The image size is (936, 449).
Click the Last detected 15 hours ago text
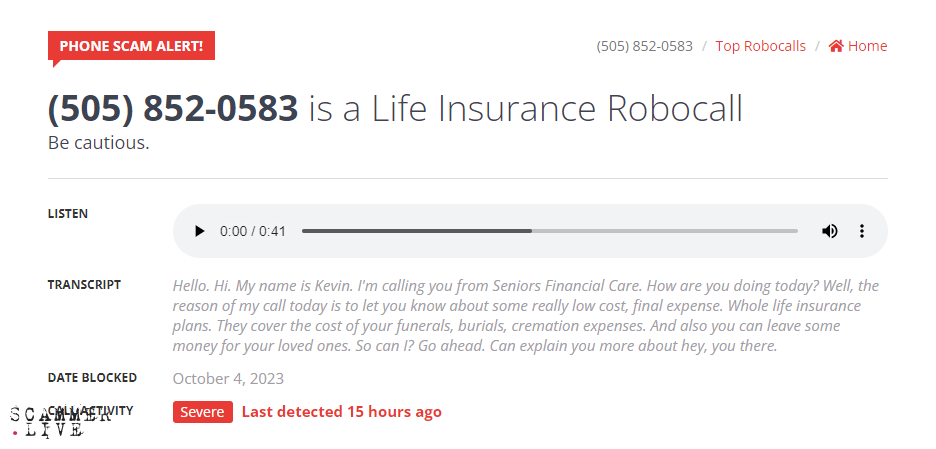[x=341, y=412]
